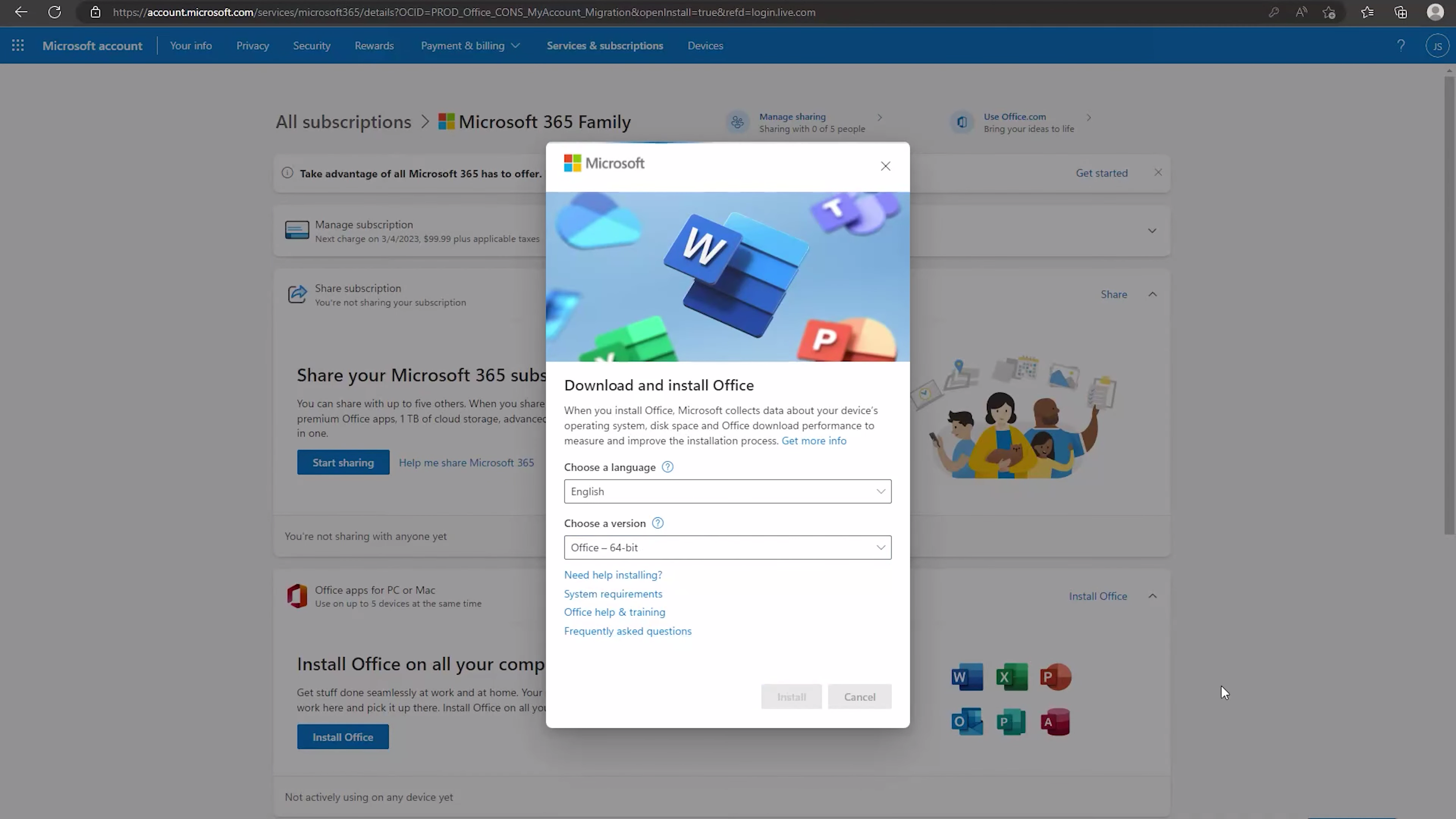Screen dimensions: 1456x819
Task: Click the JS account avatar
Action: [1437, 46]
